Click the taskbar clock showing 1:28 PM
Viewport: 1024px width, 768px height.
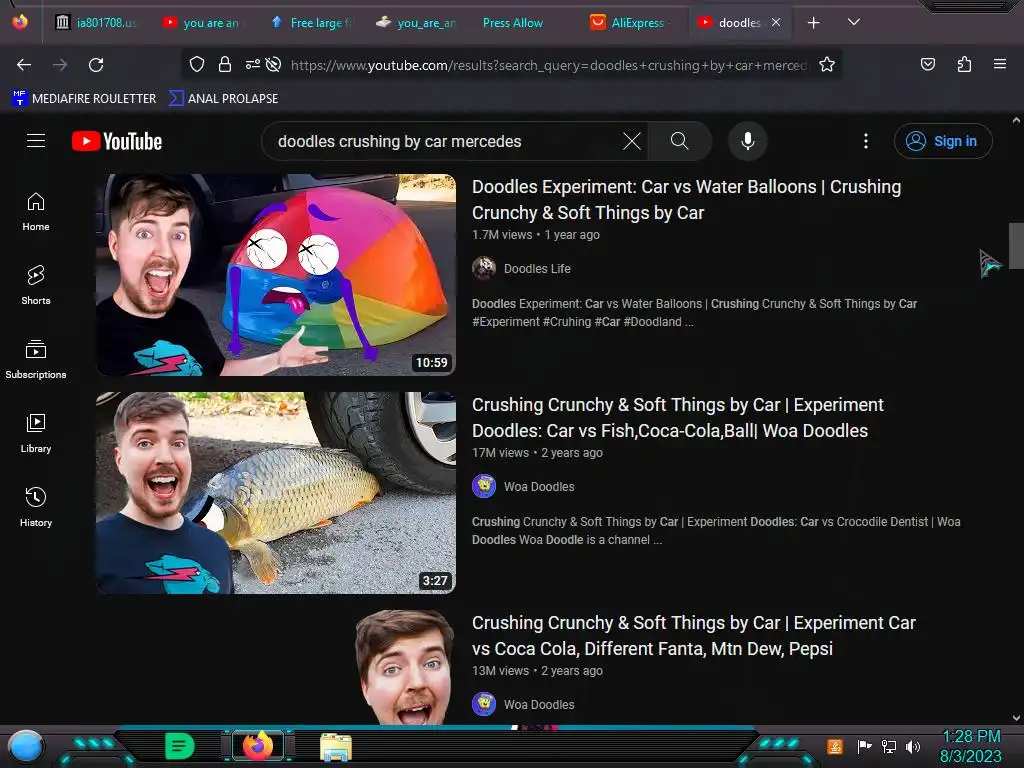tap(971, 746)
